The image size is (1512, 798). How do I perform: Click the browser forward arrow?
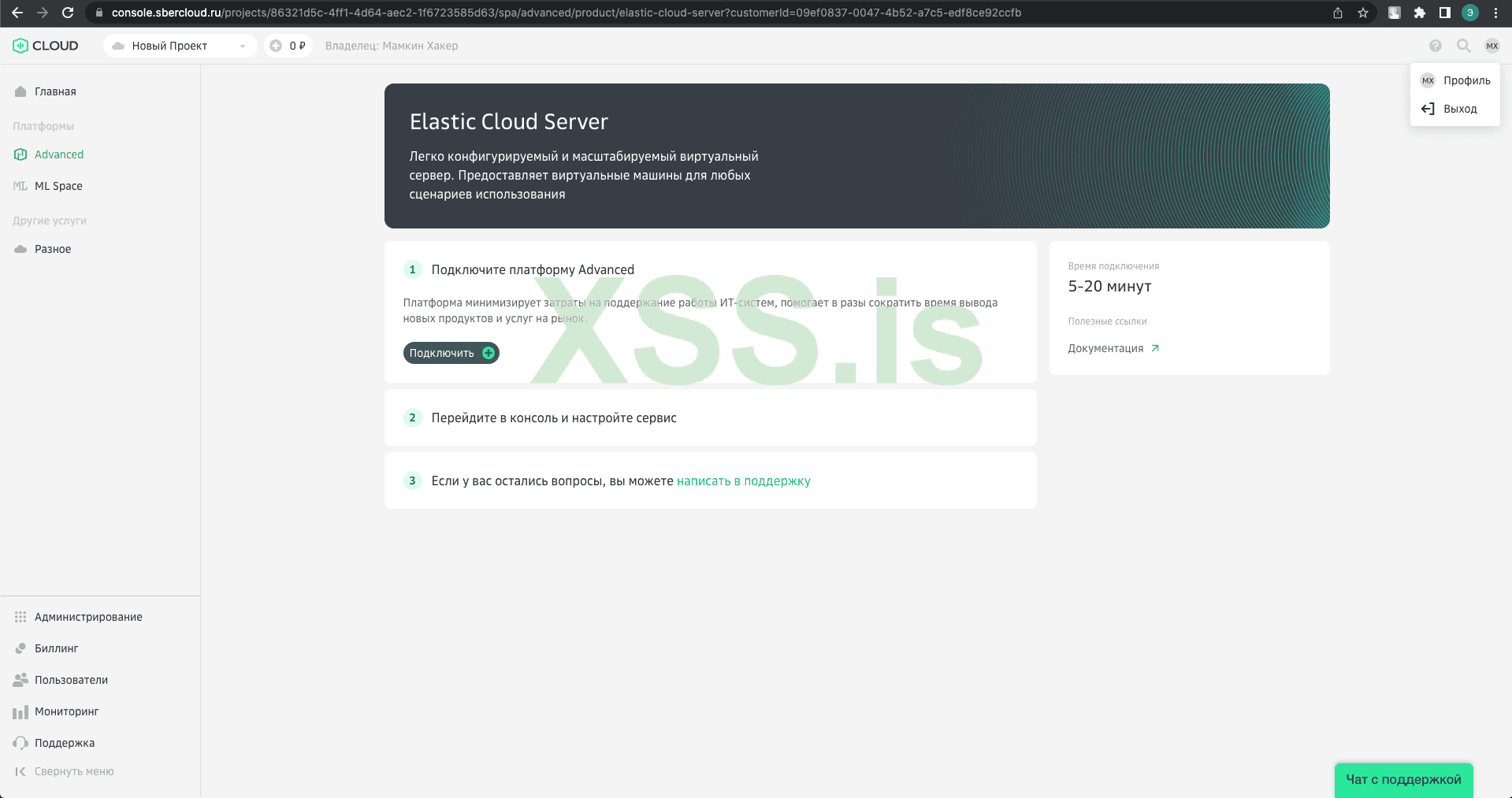pos(43,13)
